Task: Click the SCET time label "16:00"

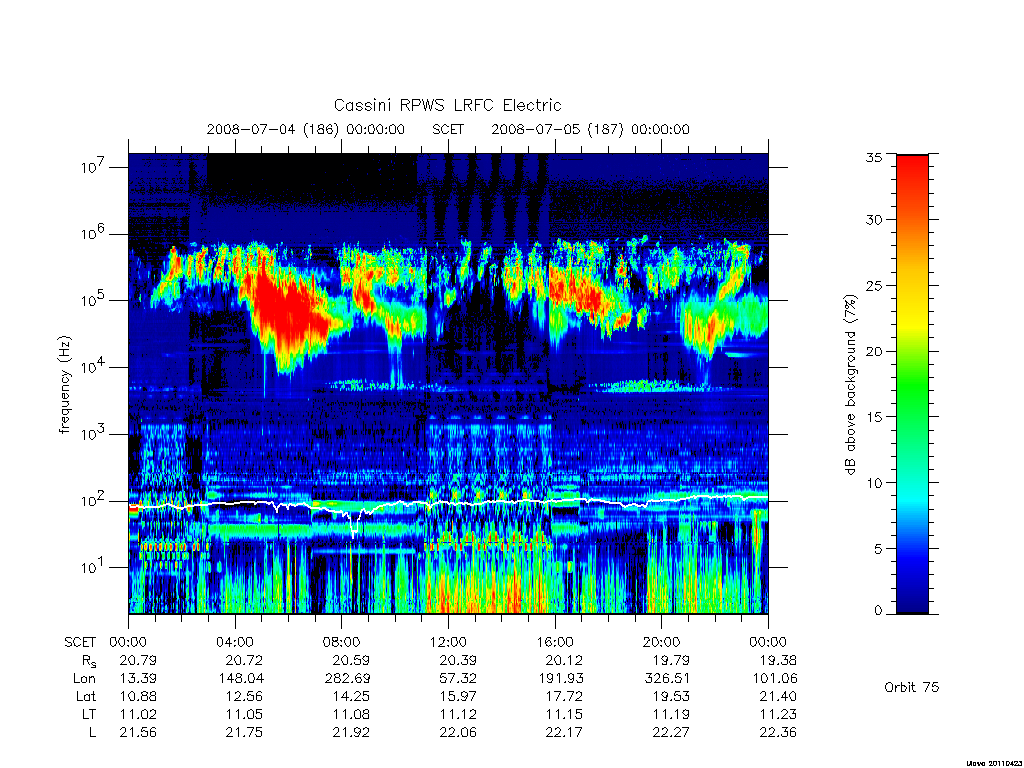Action: pyautogui.click(x=554, y=642)
